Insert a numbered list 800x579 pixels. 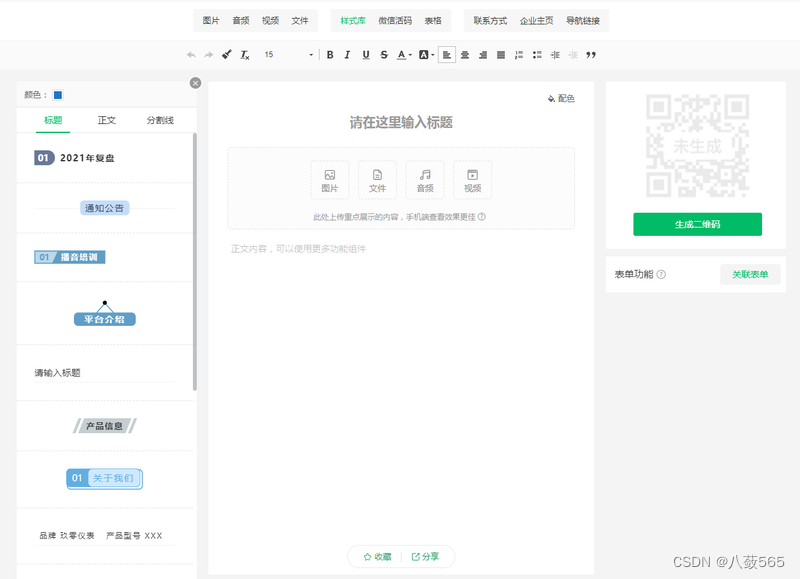pyautogui.click(x=519, y=55)
